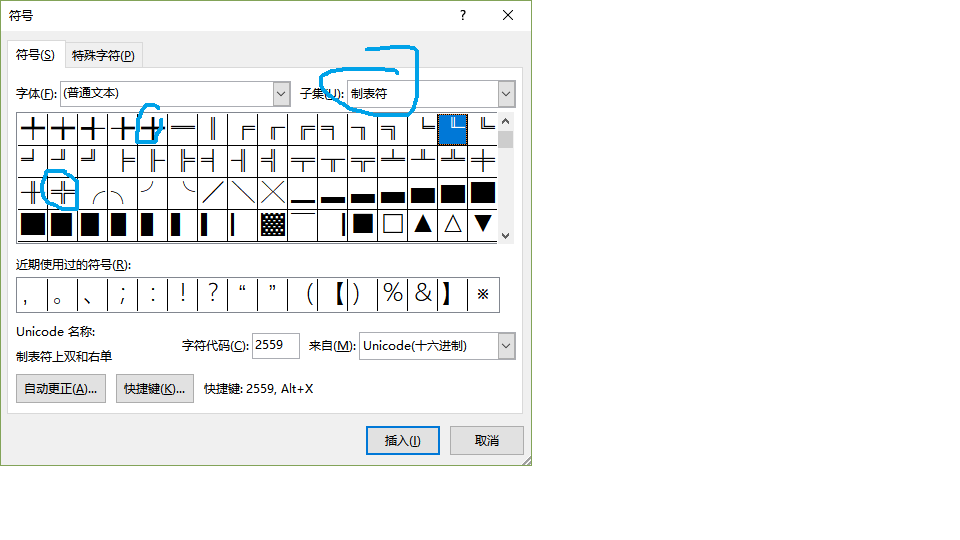Select the black down-pointing triangle ▼
The height and width of the screenshot is (540, 960).
click(x=482, y=225)
